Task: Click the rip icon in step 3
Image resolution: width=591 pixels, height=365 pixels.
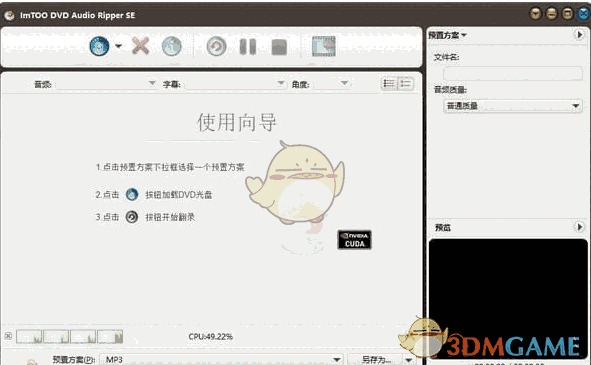Action: click(x=132, y=217)
